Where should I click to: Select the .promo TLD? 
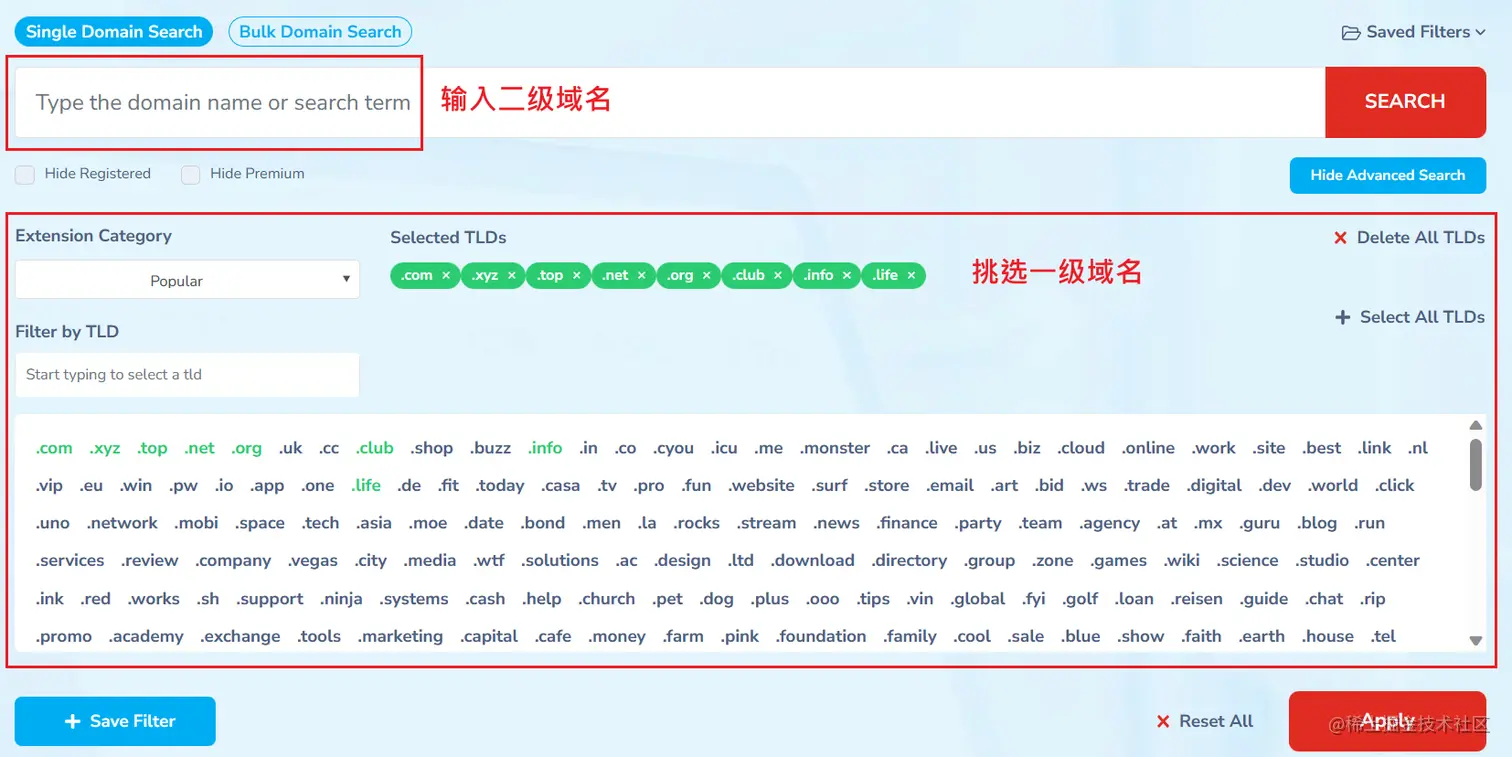[64, 636]
